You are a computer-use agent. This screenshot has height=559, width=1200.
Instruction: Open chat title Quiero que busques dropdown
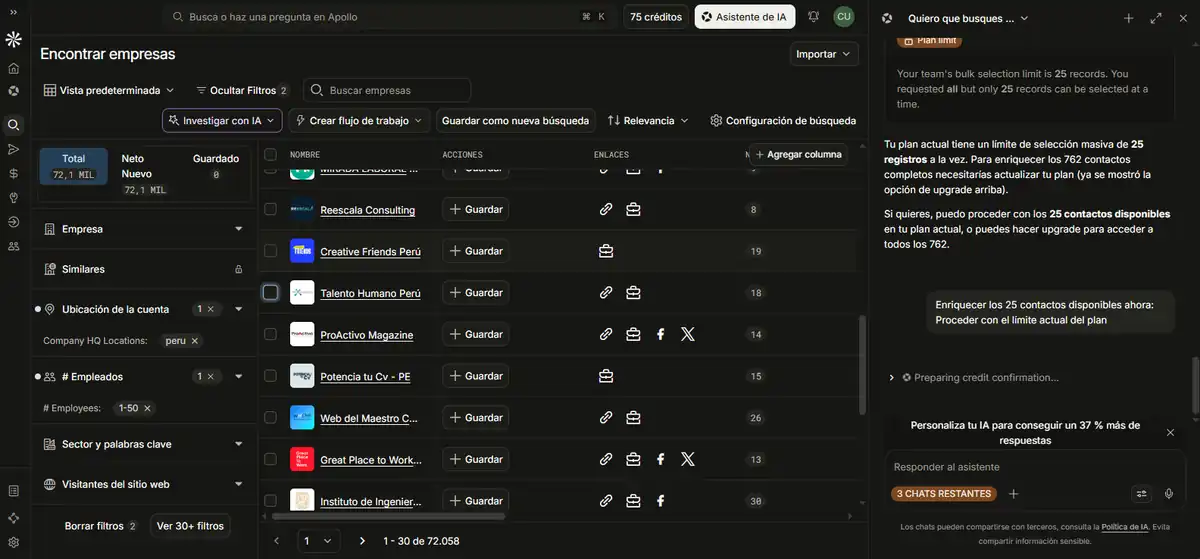pyautogui.click(x=968, y=18)
